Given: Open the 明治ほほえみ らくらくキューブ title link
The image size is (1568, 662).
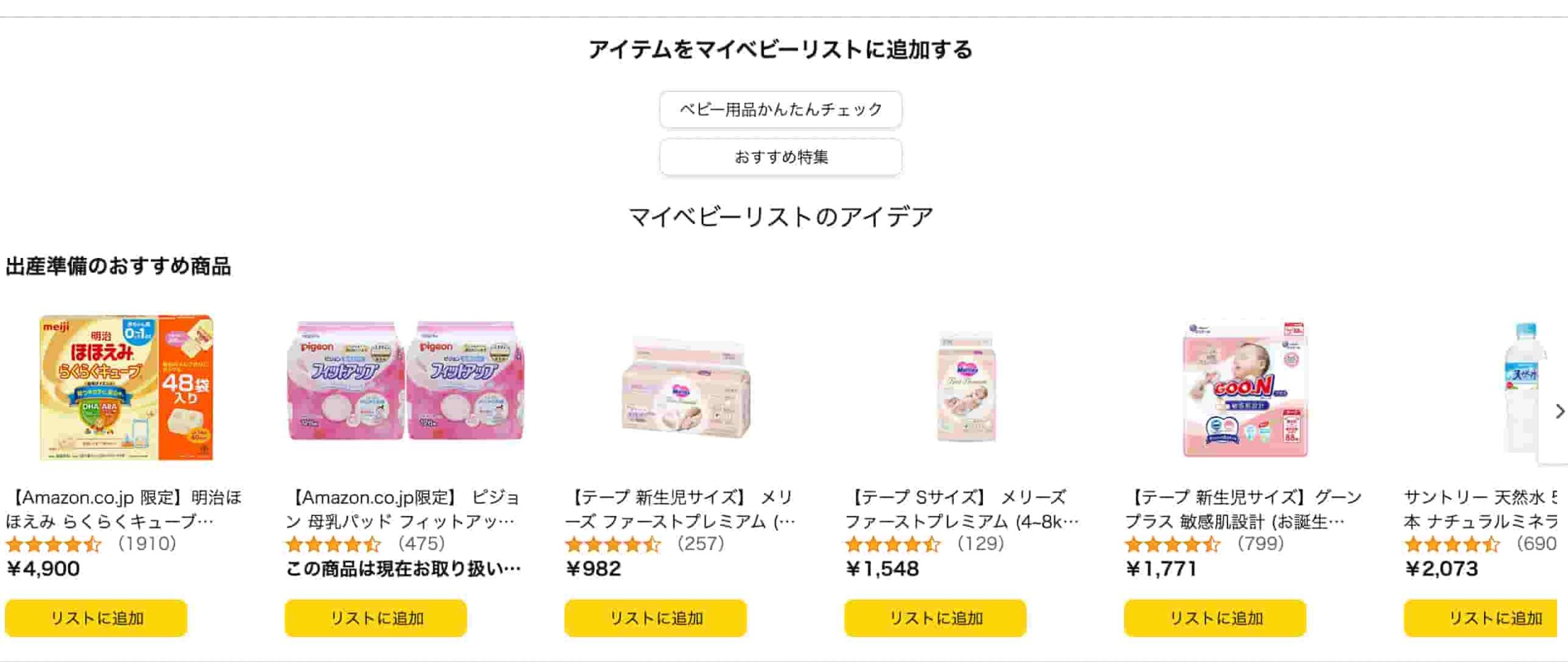Looking at the screenshot, I should 123,509.
